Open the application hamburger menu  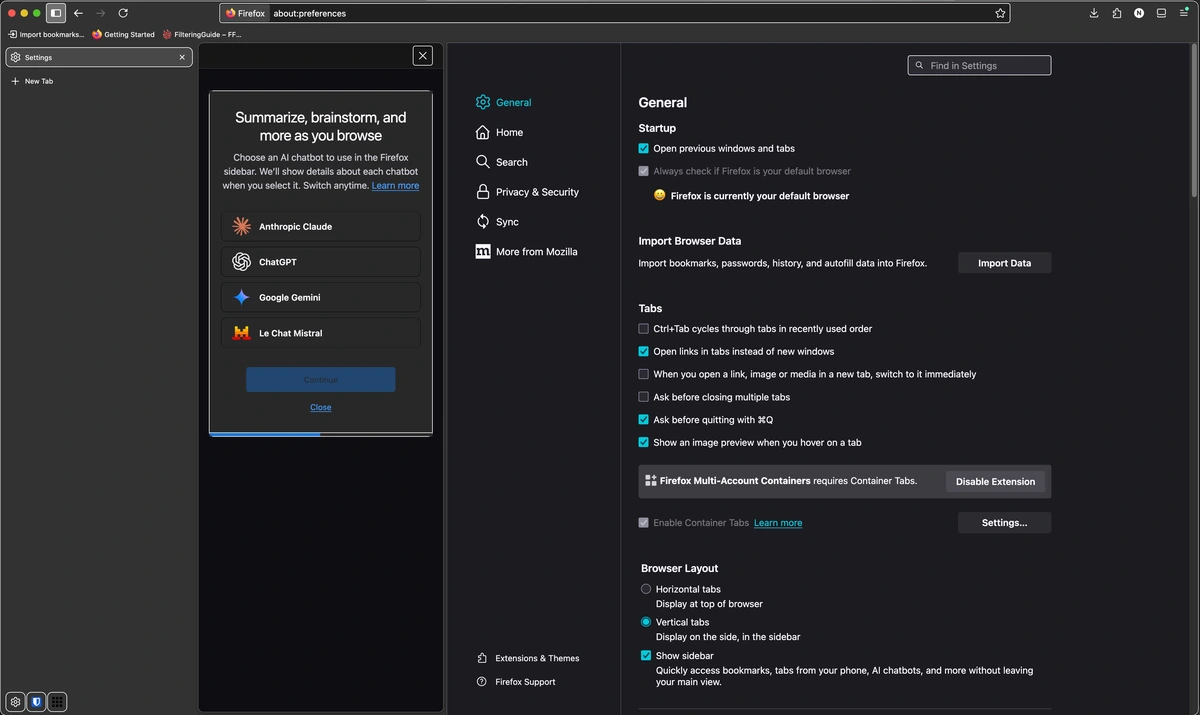(x=1184, y=13)
